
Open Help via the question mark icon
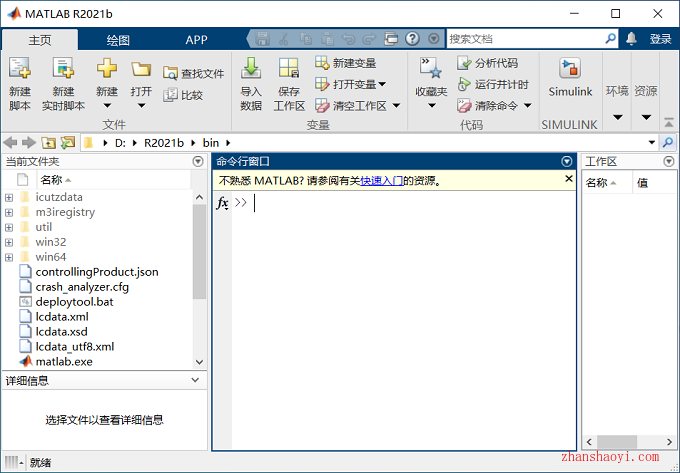click(412, 39)
